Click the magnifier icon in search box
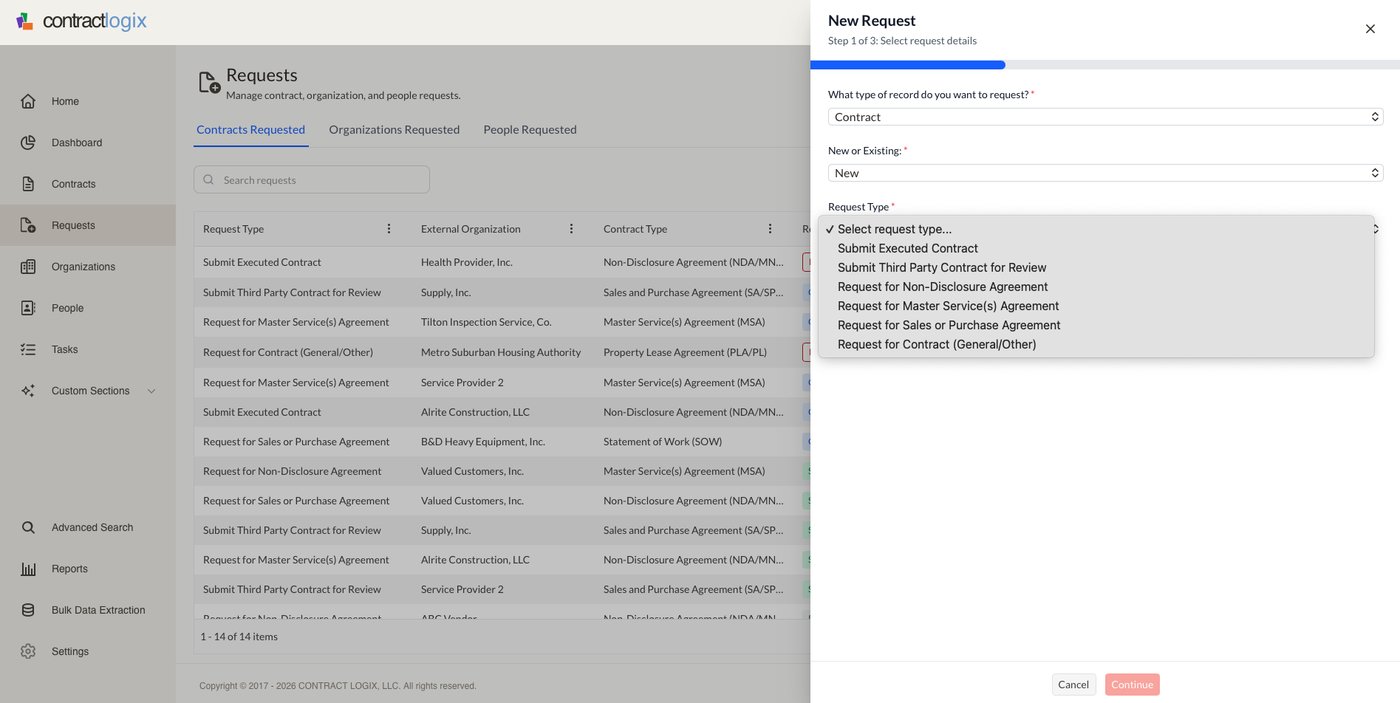This screenshot has height=703, width=1400. pyautogui.click(x=208, y=180)
